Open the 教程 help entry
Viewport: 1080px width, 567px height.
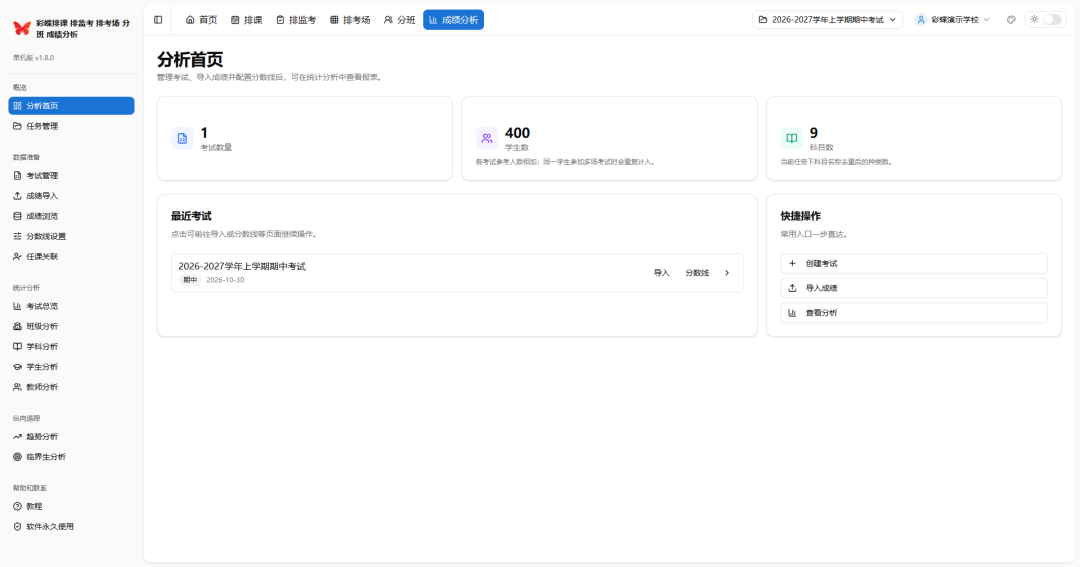tap(71, 506)
